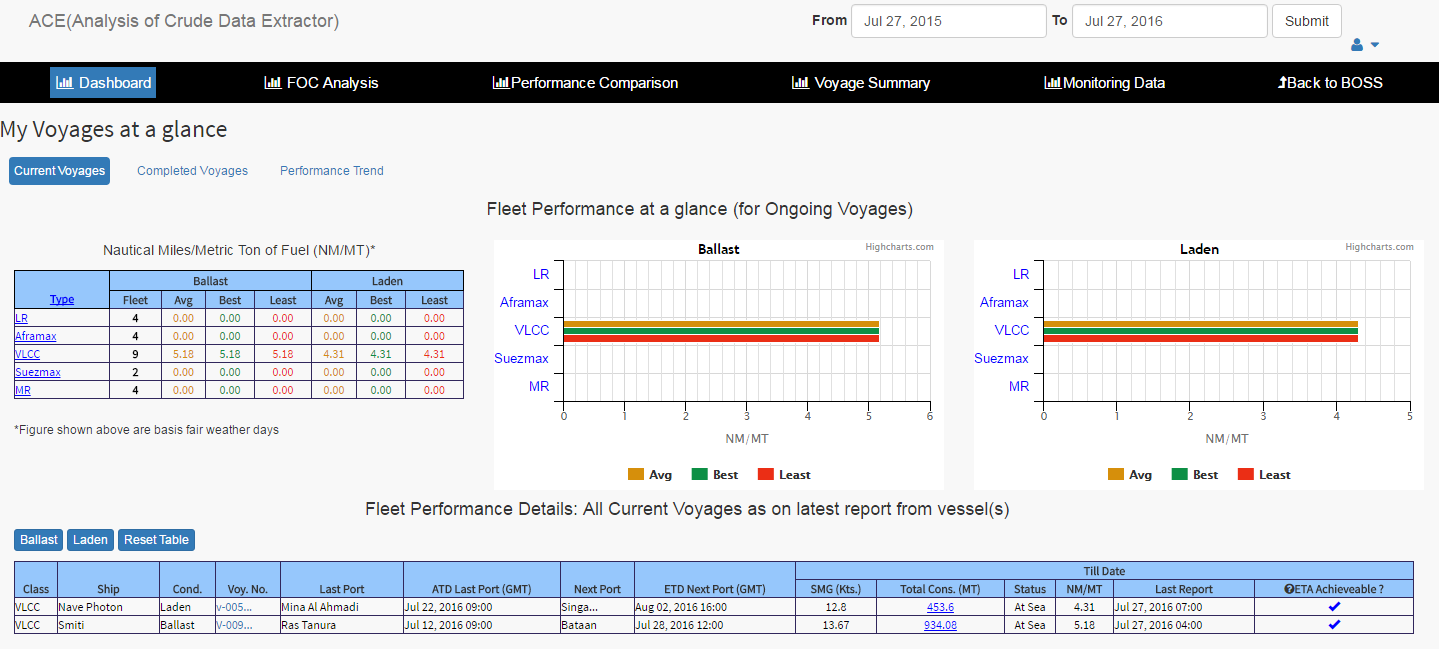Open the To date picker field
Image resolution: width=1439 pixels, height=649 pixels.
click(1169, 21)
